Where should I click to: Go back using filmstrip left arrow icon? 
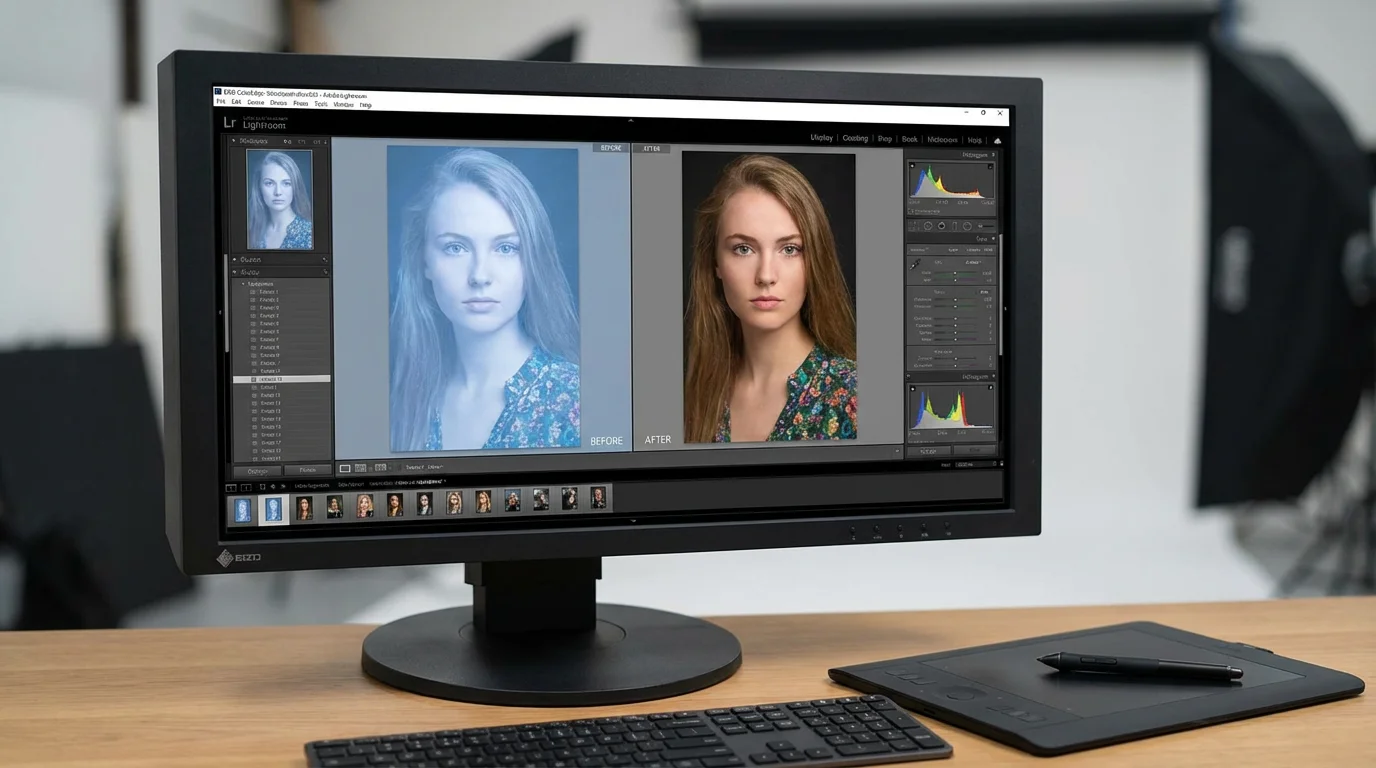pyautogui.click(x=273, y=487)
